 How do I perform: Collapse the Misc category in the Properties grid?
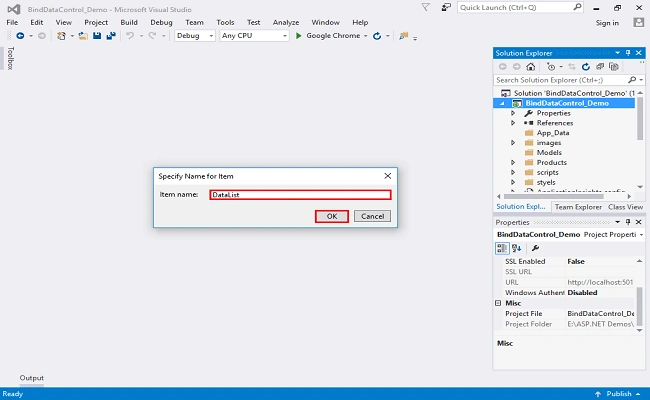[x=498, y=303]
